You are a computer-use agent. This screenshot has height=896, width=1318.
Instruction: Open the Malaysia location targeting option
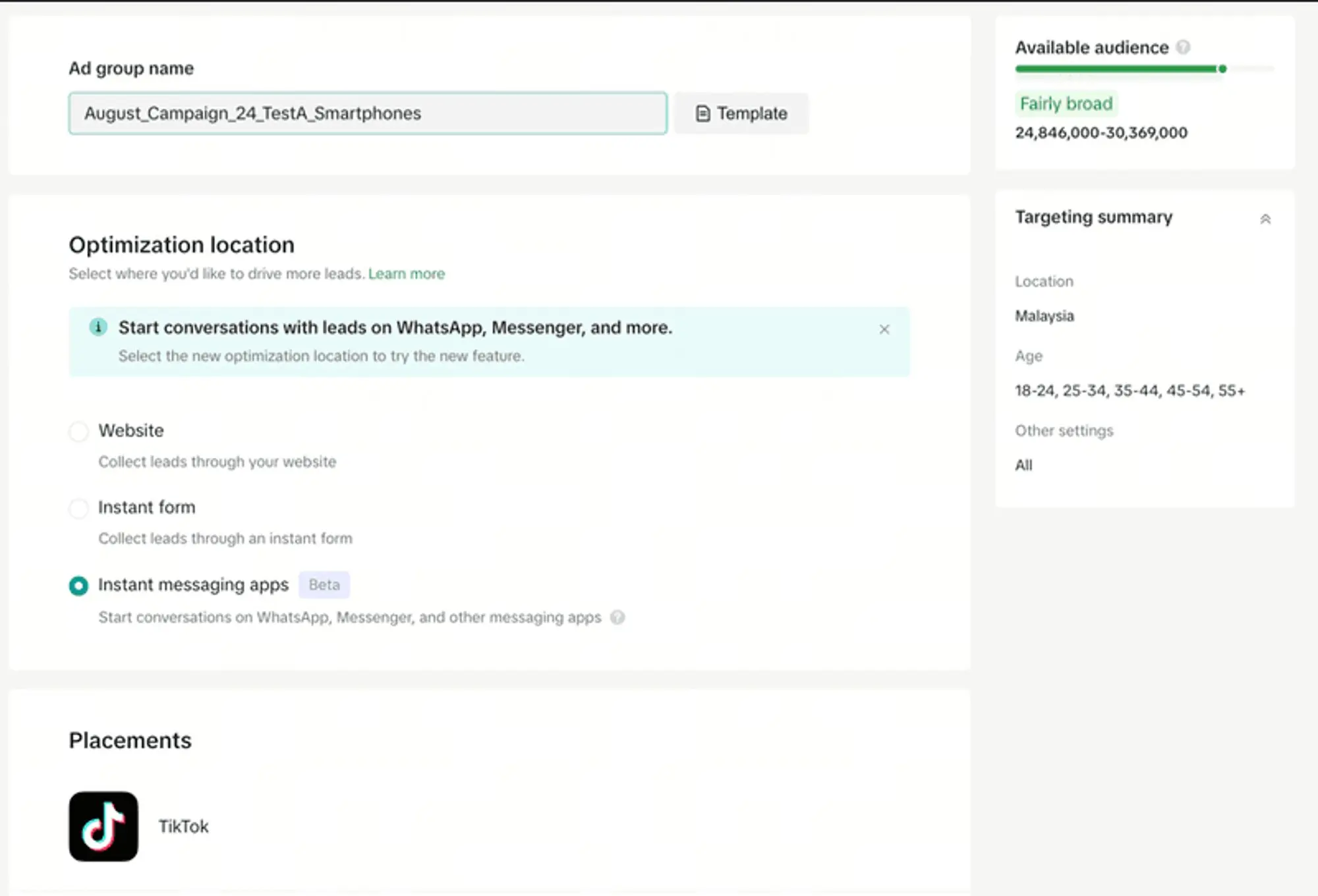coord(1045,316)
